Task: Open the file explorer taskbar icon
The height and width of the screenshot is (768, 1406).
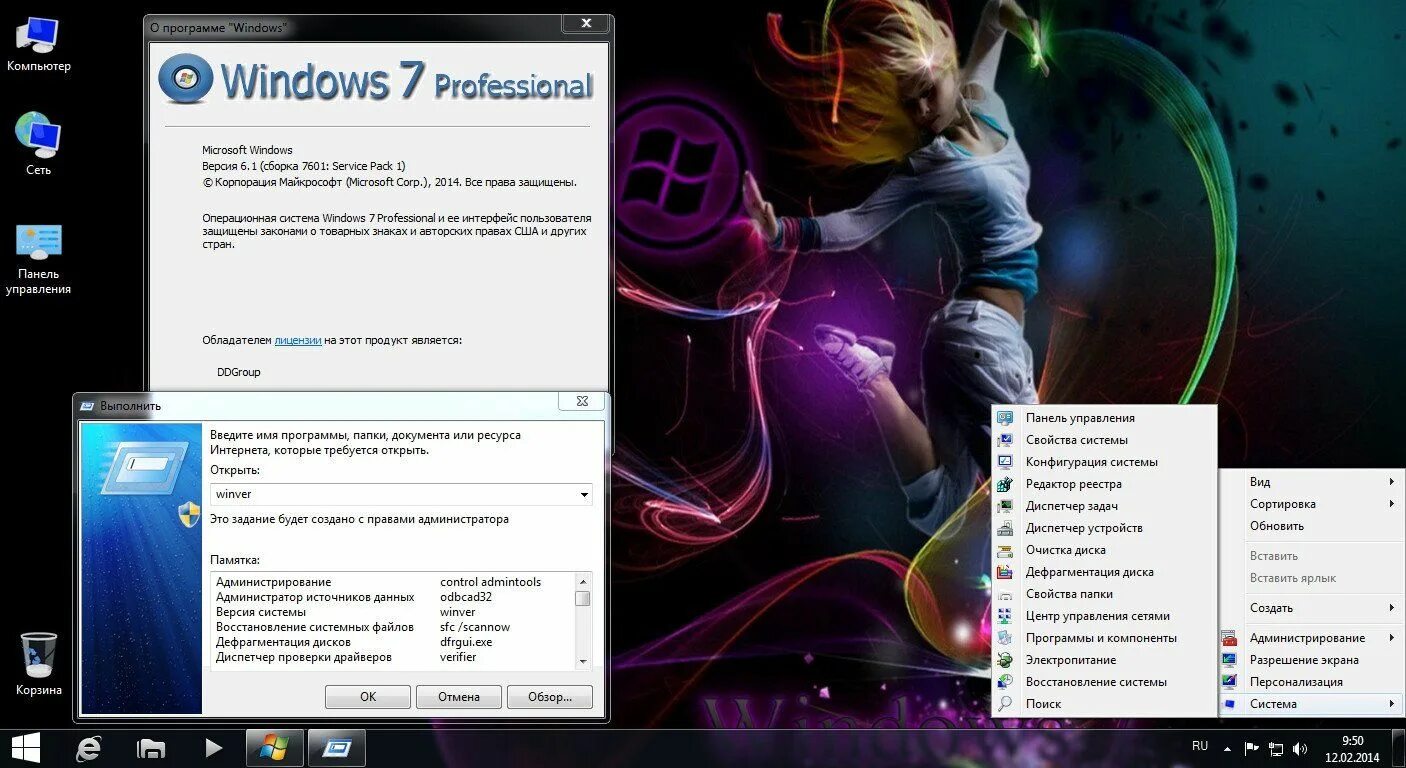Action: point(152,747)
